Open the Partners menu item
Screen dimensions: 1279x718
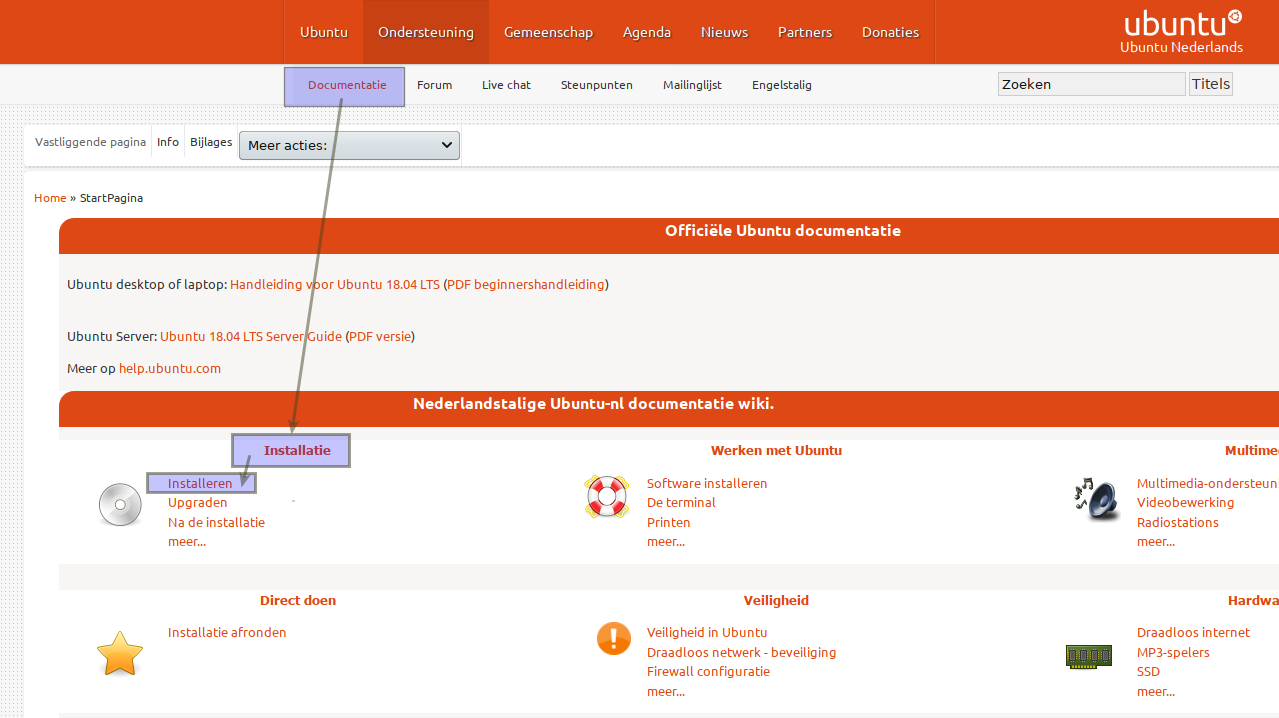[x=805, y=32]
